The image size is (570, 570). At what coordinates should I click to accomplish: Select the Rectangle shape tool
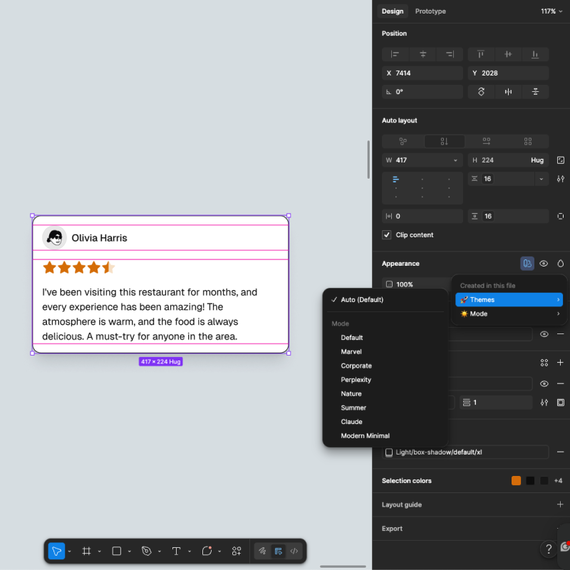point(116,551)
